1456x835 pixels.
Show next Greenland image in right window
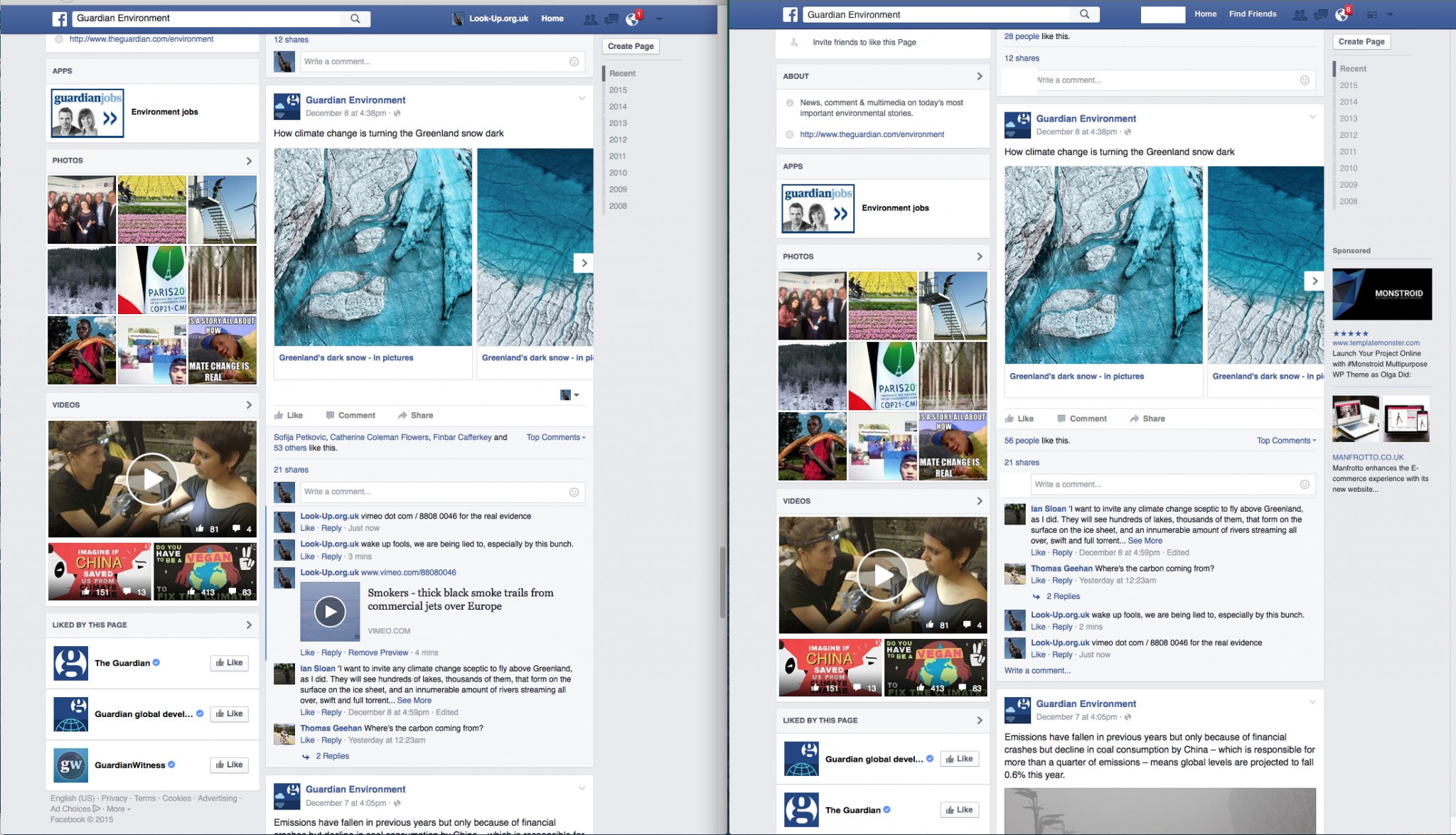(1315, 281)
